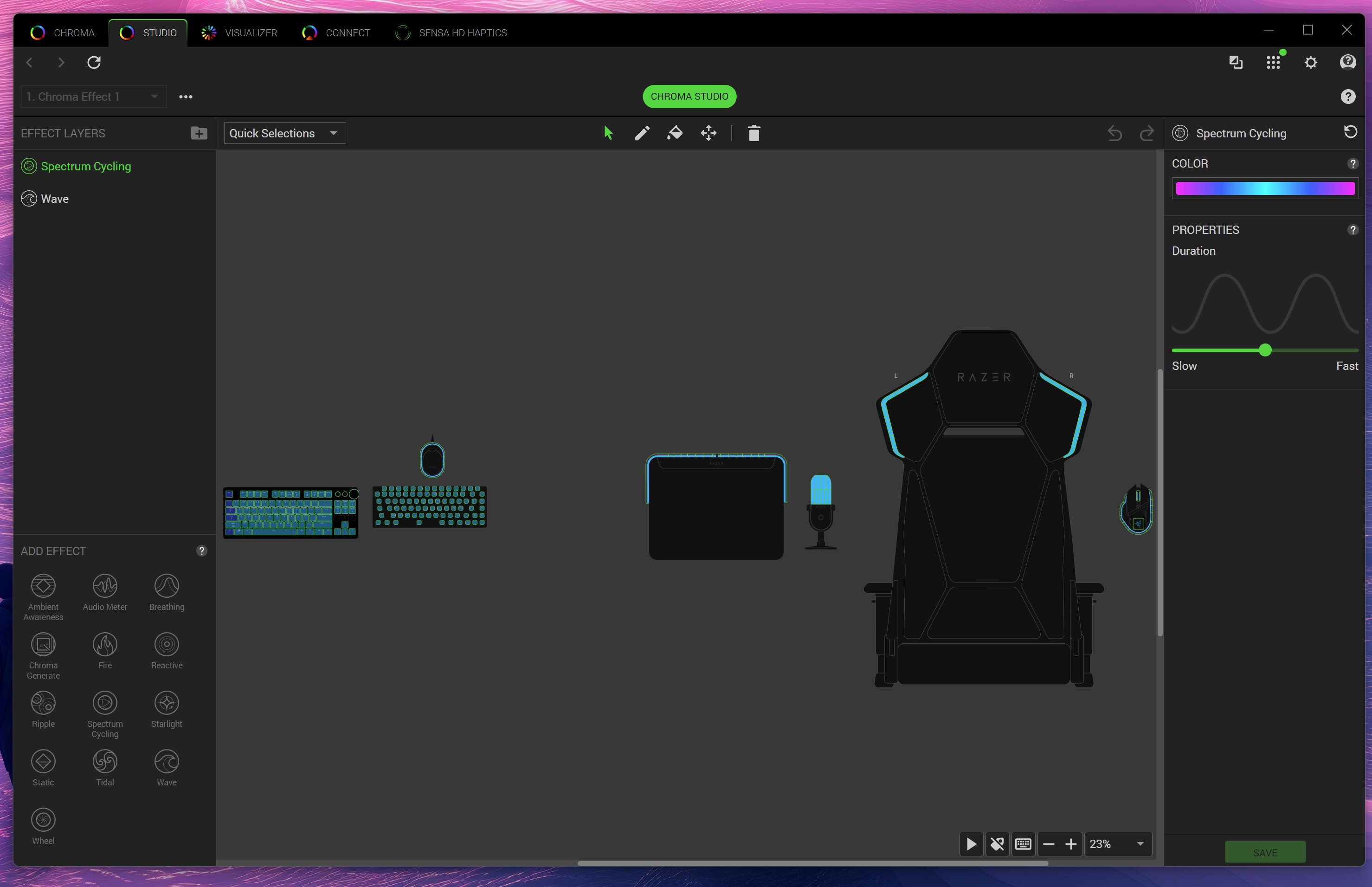Zoom out the canvas
This screenshot has height=887, width=1372.
tap(1049, 844)
